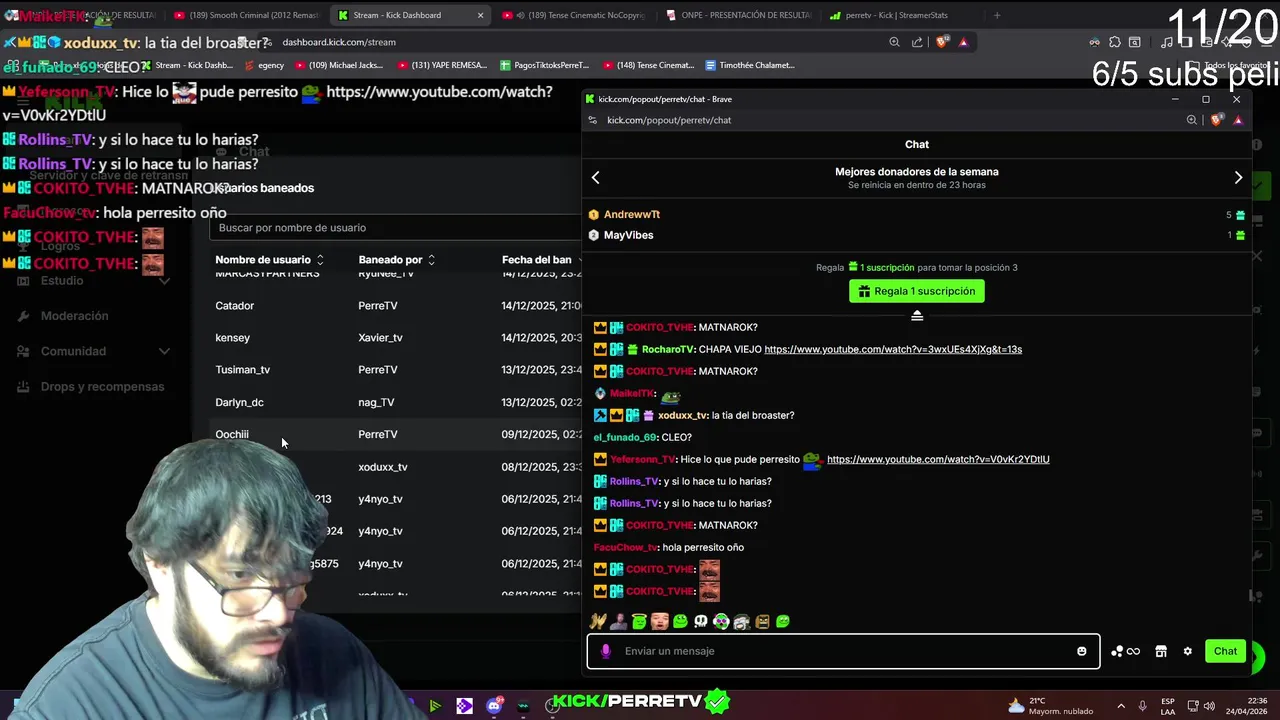Screen dimensions: 1280x720
Task: Expand Comunidad section in sidebar
Action: 92,351
